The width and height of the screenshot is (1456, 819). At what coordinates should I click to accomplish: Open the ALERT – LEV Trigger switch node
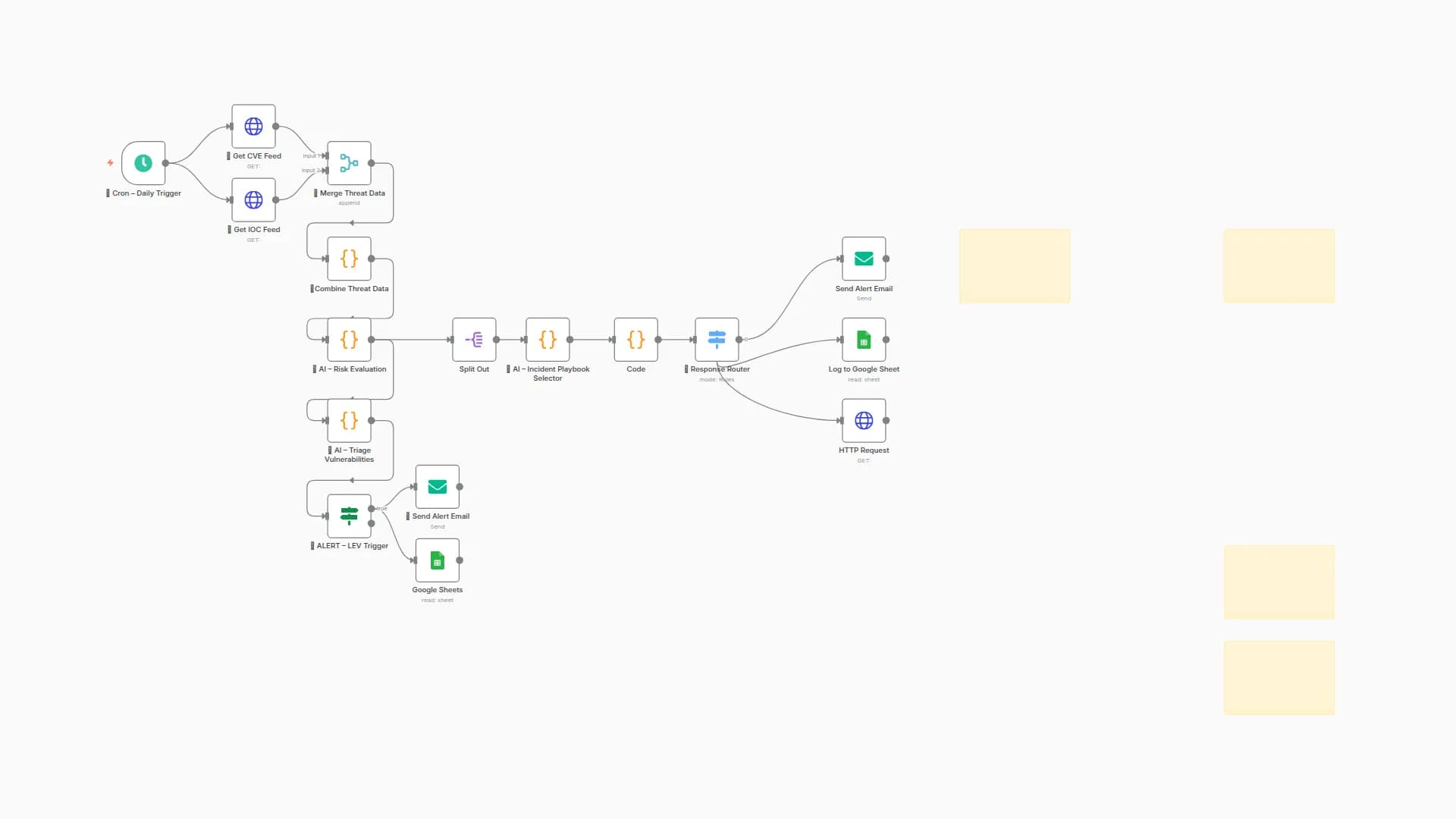click(x=349, y=516)
